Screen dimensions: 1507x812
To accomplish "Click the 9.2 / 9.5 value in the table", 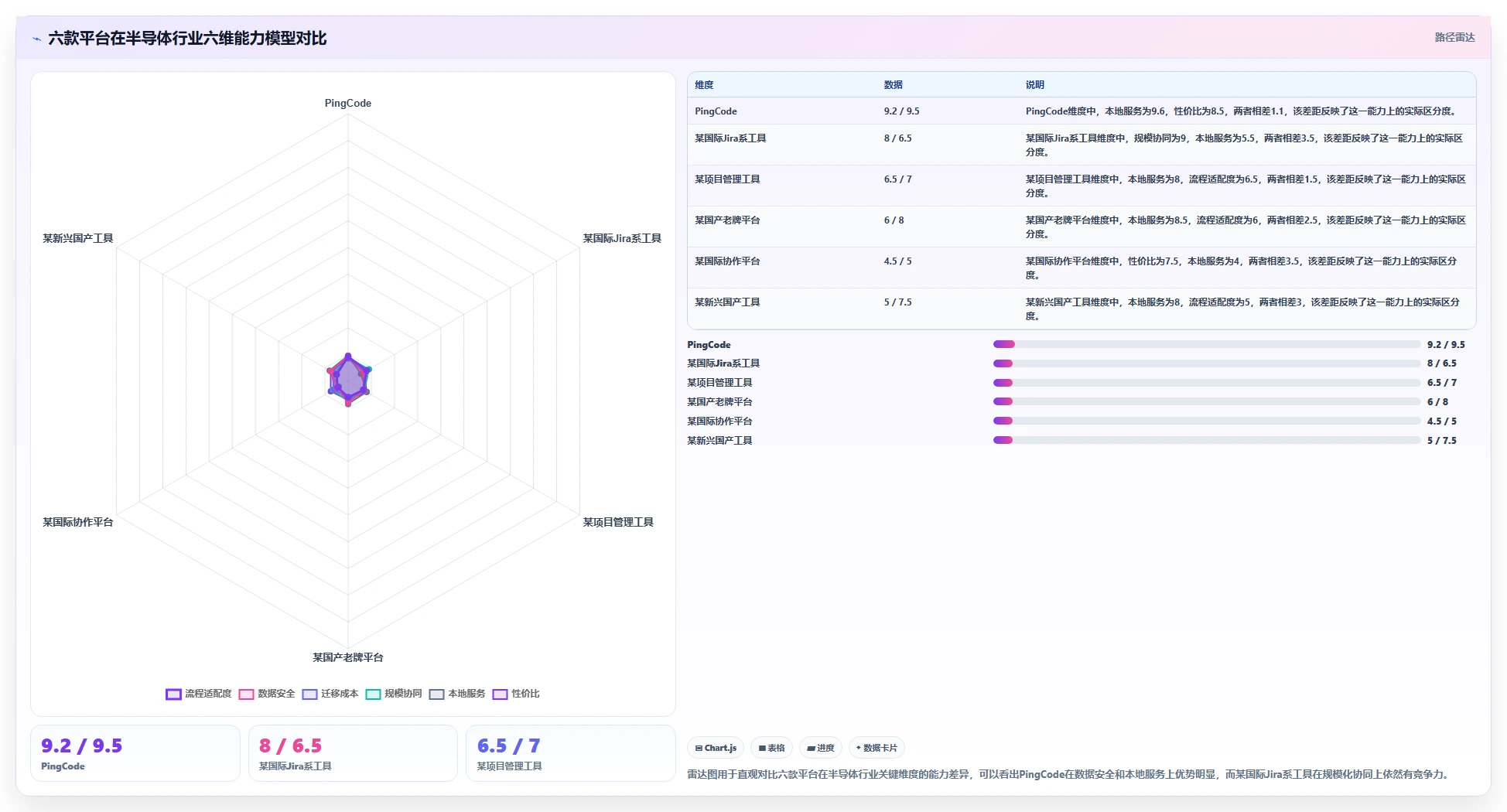I will [x=902, y=111].
